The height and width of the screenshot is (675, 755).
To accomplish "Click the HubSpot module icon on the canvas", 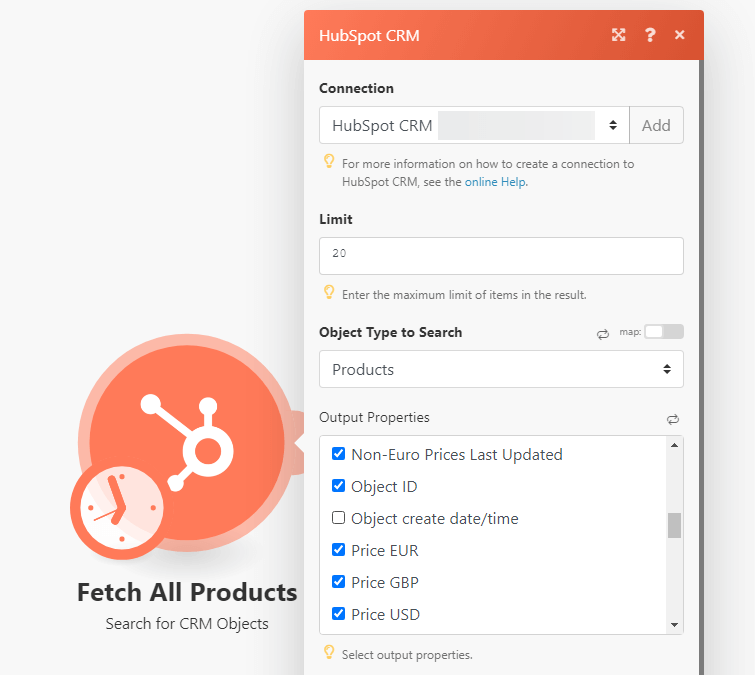I will click(x=187, y=443).
